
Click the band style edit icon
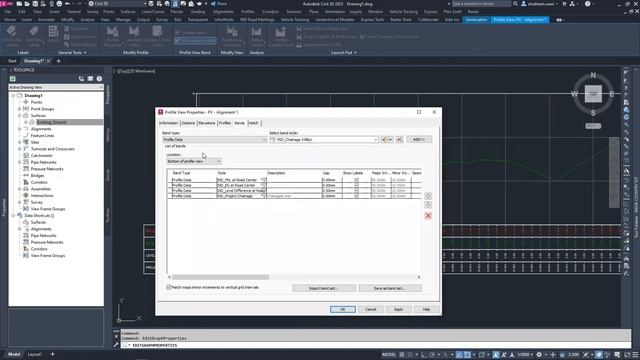click(x=384, y=140)
